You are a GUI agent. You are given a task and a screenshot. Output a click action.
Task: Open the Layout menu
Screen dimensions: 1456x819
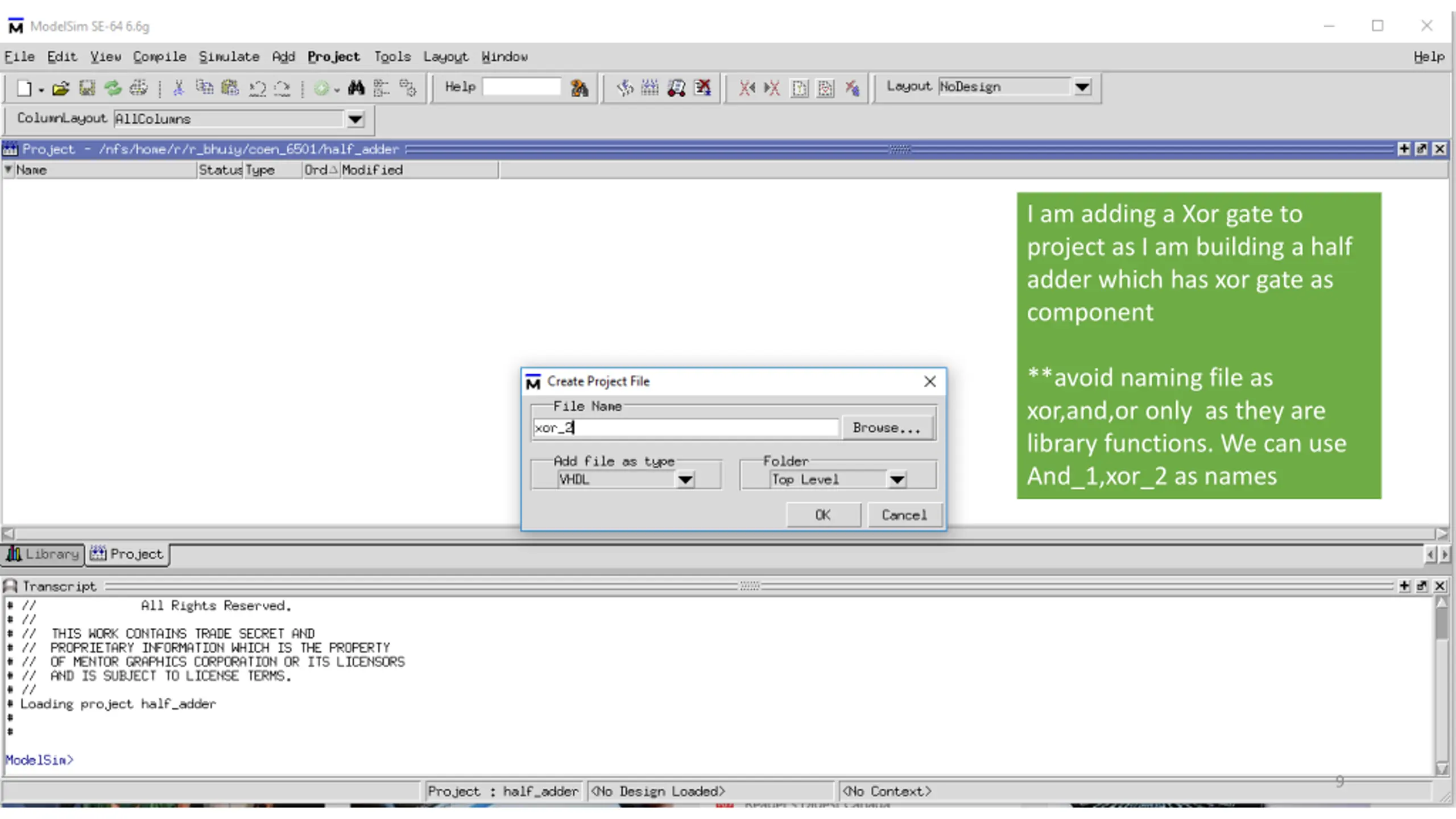pos(446,57)
